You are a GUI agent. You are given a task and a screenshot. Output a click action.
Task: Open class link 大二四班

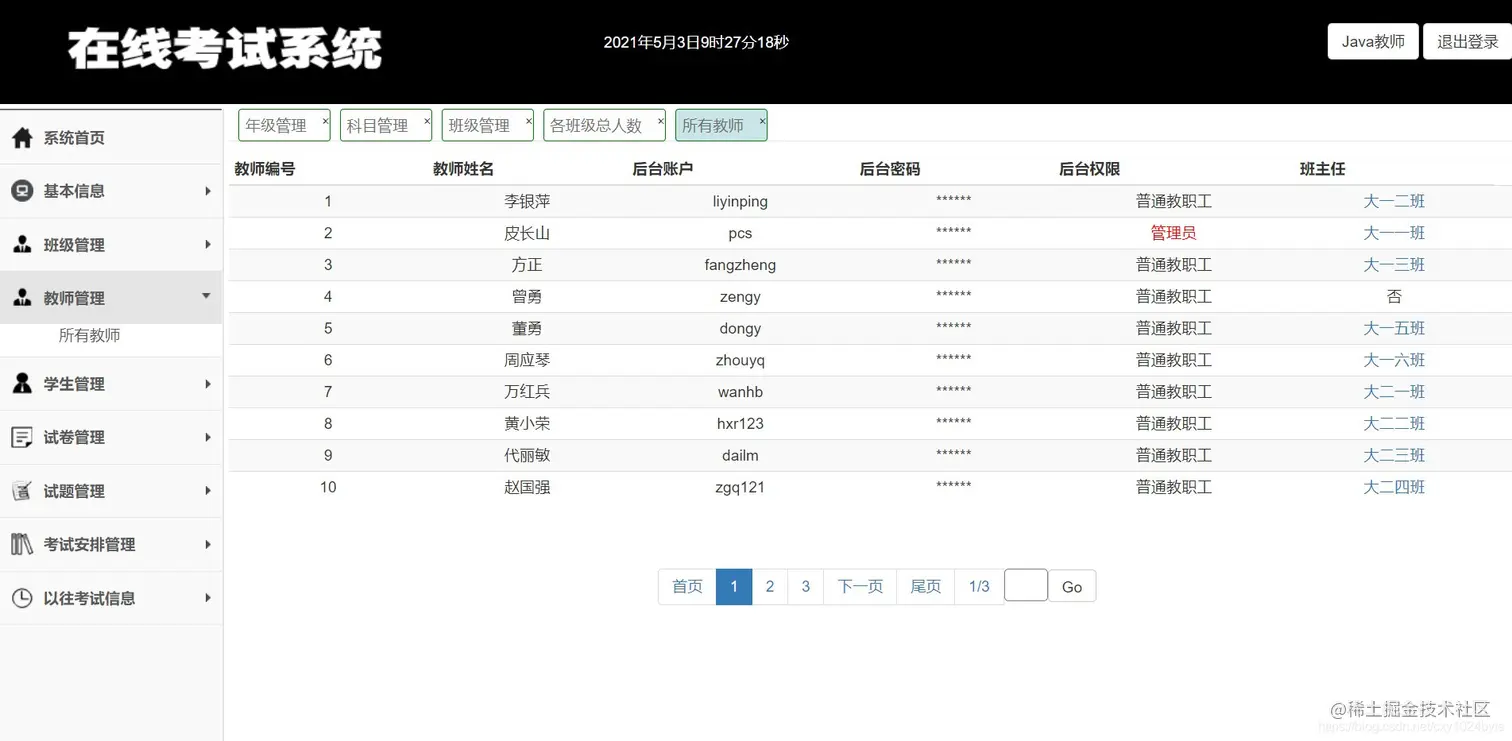coord(1394,487)
